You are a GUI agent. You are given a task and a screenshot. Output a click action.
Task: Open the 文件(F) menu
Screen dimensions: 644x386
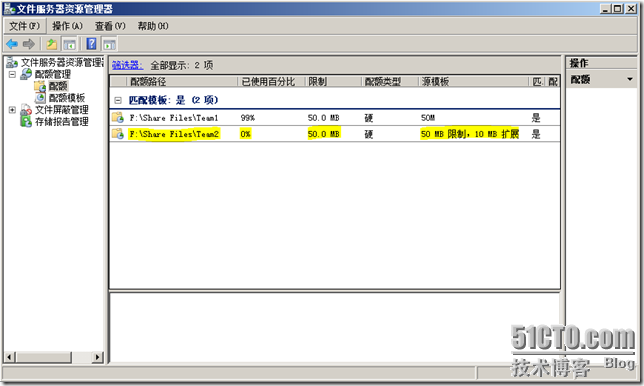(x=24, y=26)
